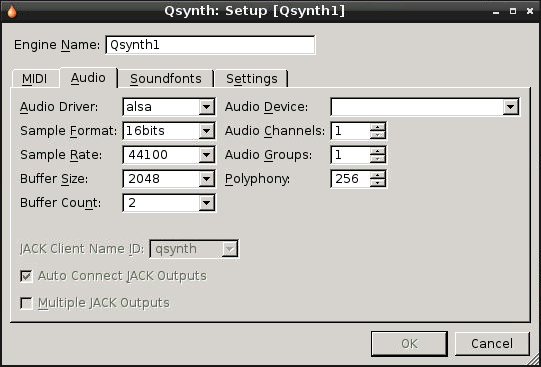541x367 pixels.
Task: Maximize the Qsynth Setup window
Action: click(x=513, y=11)
